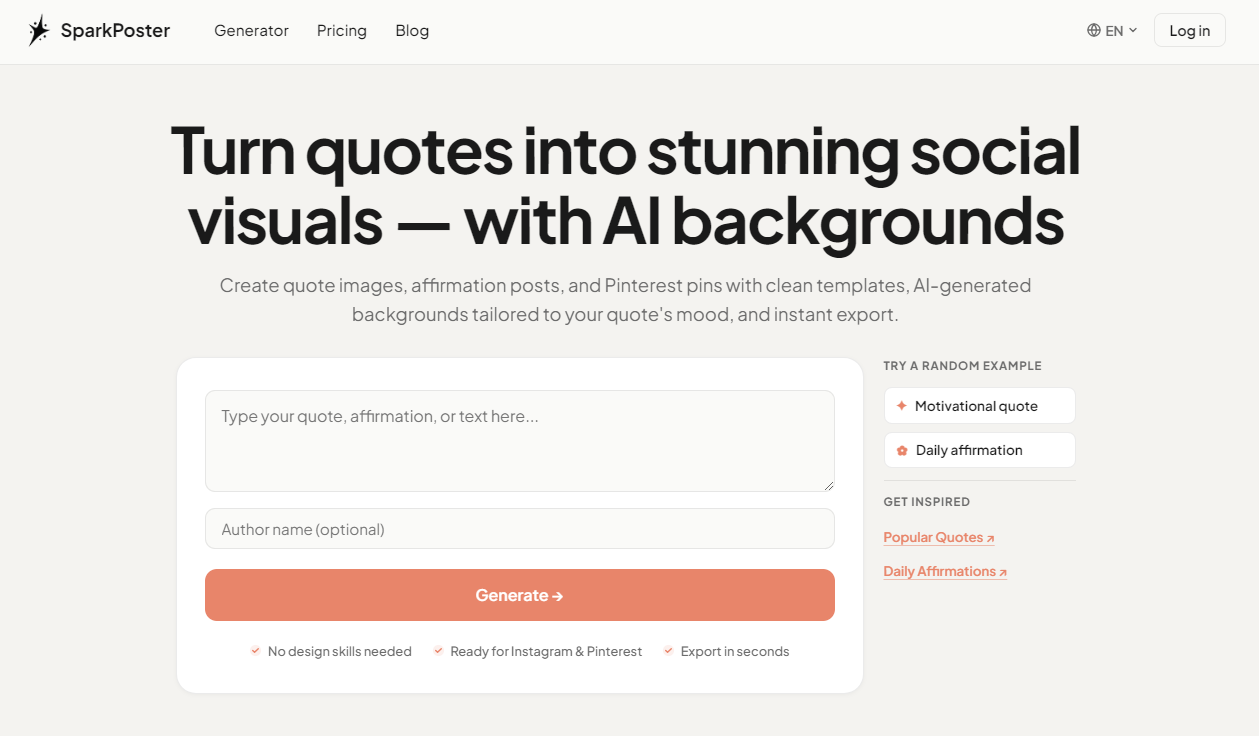
Task: Click the sparkle icon on Motivational quote
Action: point(902,405)
